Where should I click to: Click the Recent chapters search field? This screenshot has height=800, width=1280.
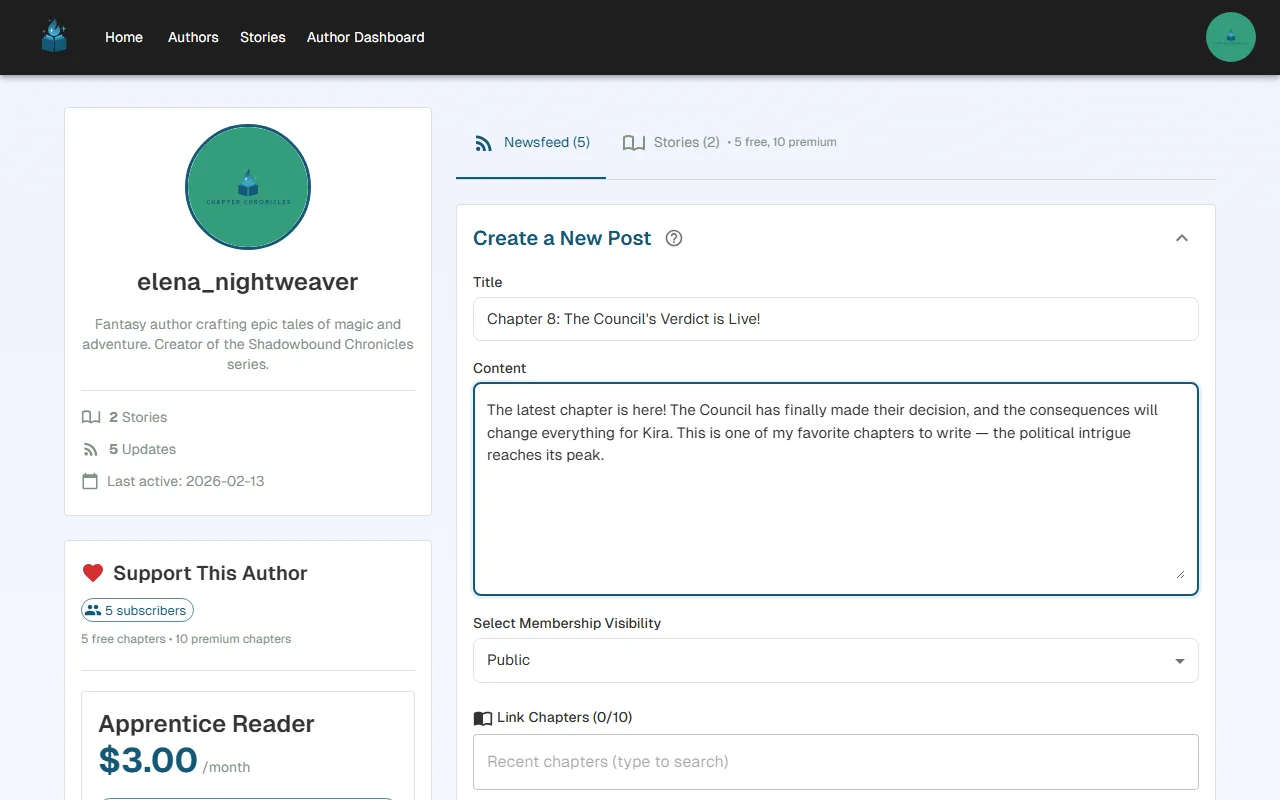[835, 762]
